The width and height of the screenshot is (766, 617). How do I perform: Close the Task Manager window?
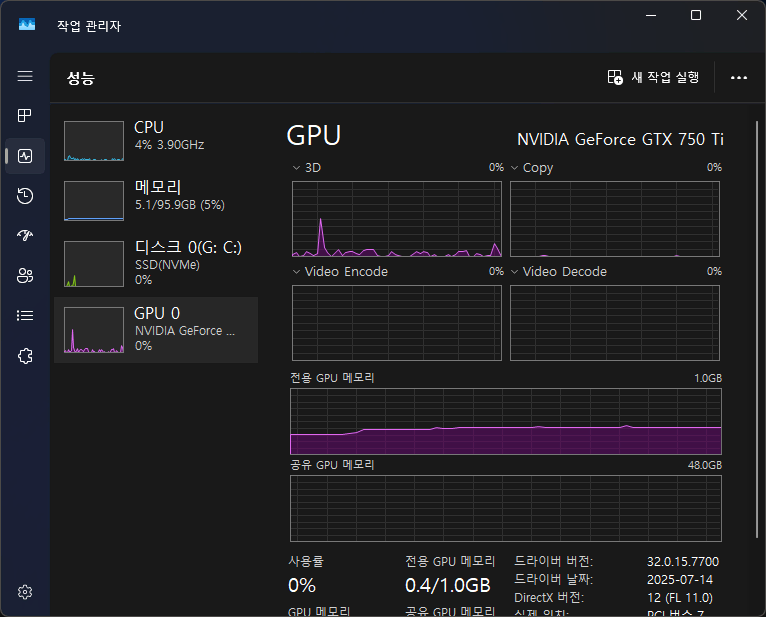click(742, 16)
